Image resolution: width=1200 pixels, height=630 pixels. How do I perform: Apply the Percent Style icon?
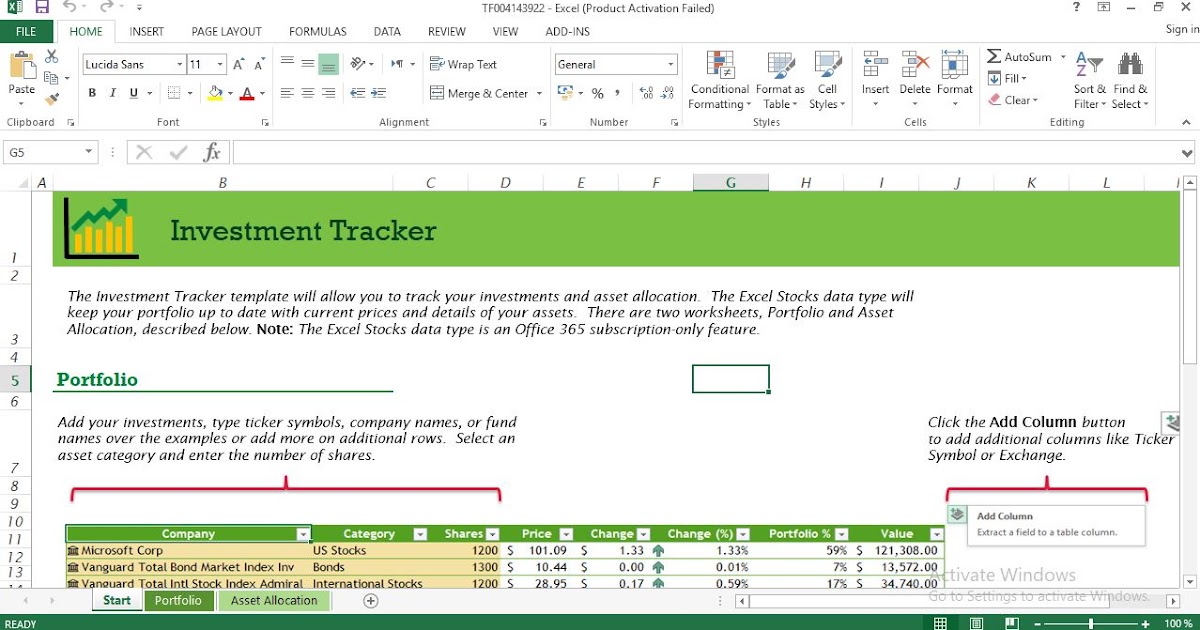tap(596, 93)
